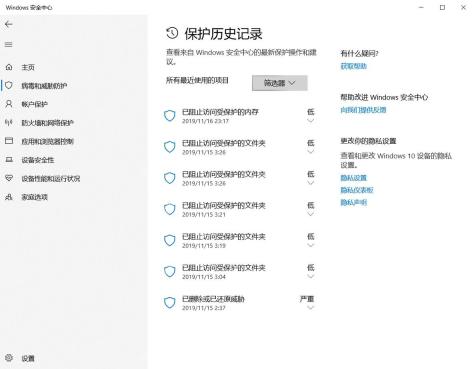Open the 隐私设置 link
The width and height of the screenshot is (472, 369).
[353, 178]
